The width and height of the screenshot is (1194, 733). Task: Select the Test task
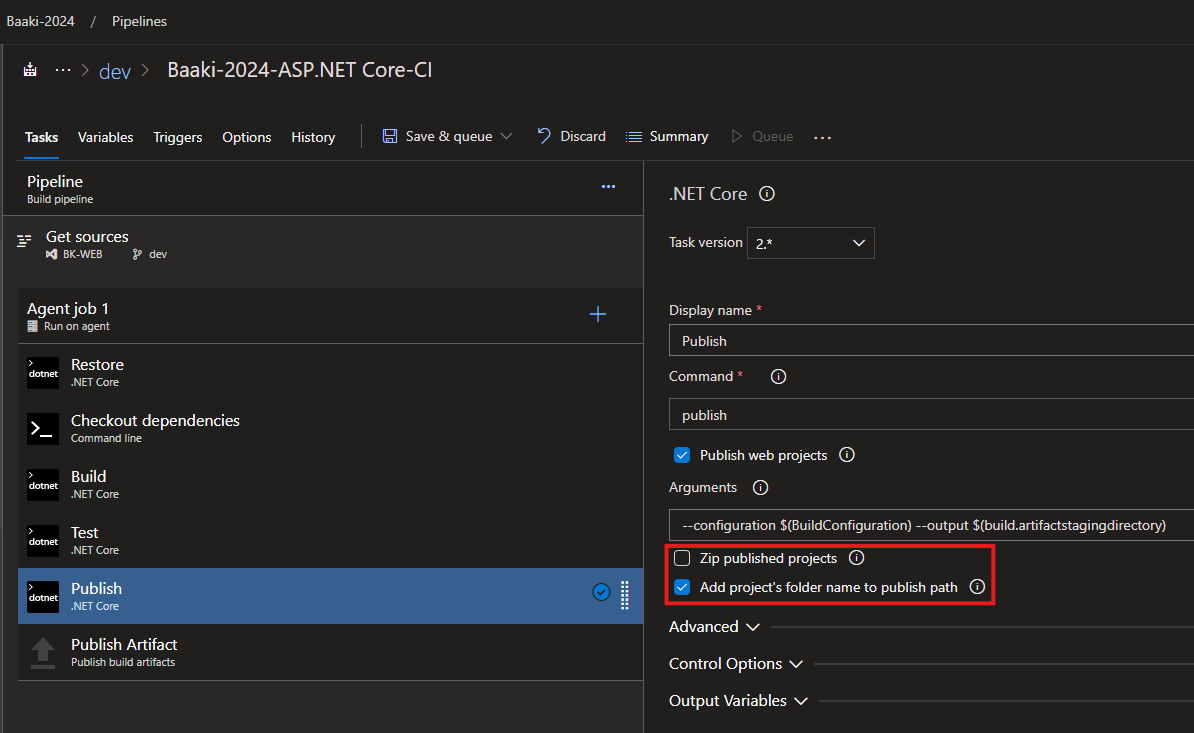click(330, 540)
